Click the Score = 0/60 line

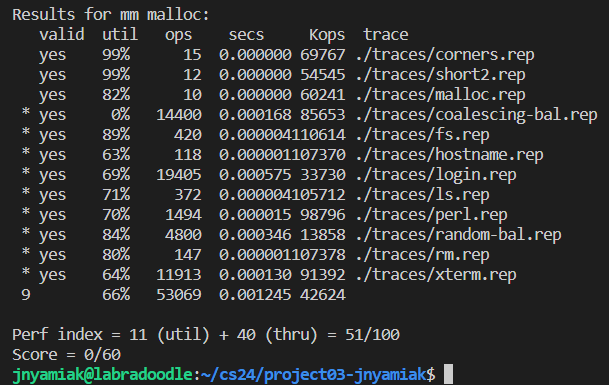click(x=66, y=355)
